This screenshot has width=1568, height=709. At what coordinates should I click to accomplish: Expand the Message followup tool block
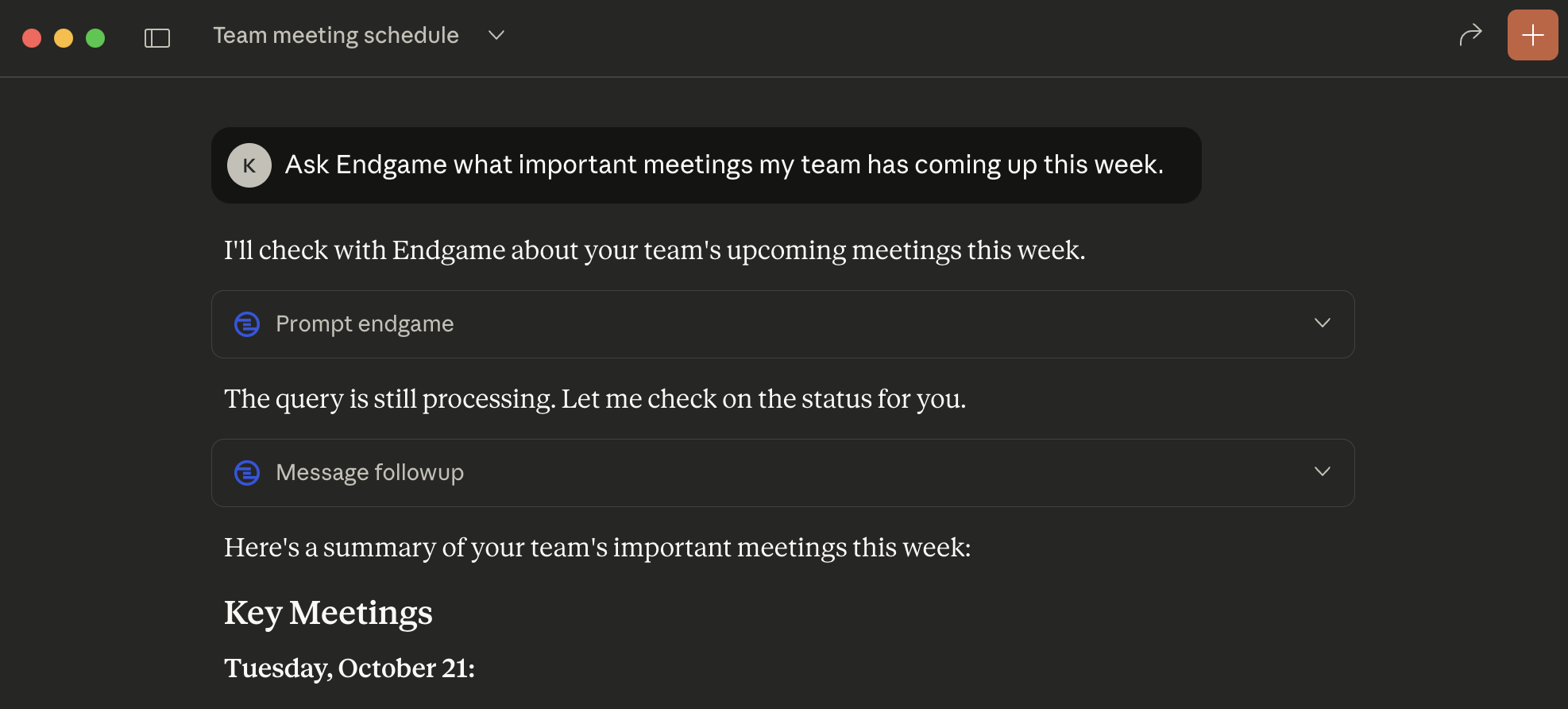tap(782, 472)
